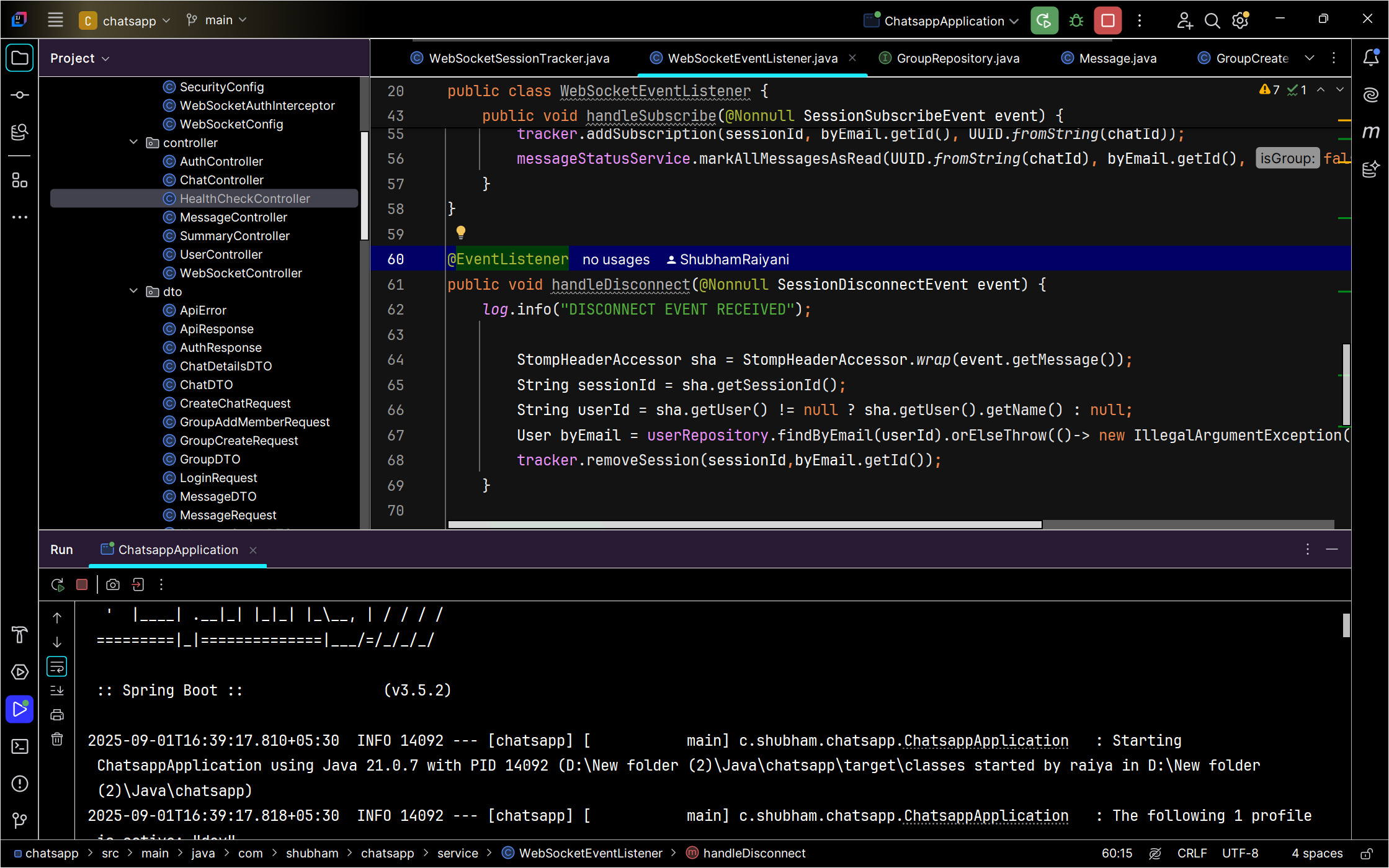The width and height of the screenshot is (1389, 868).
Task: Toggle scroll to end of console
Action: 57,691
